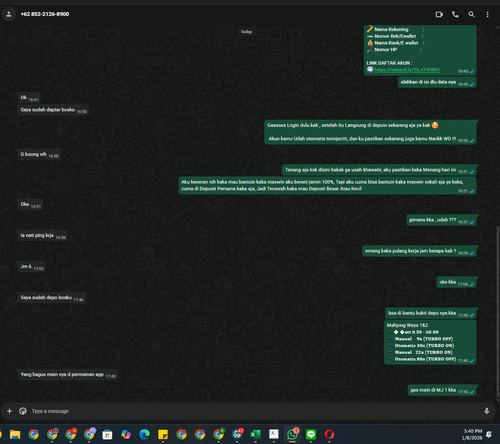
Task: Select 'emang kaka pulang kerja jam berapa' message
Action: click(419, 251)
